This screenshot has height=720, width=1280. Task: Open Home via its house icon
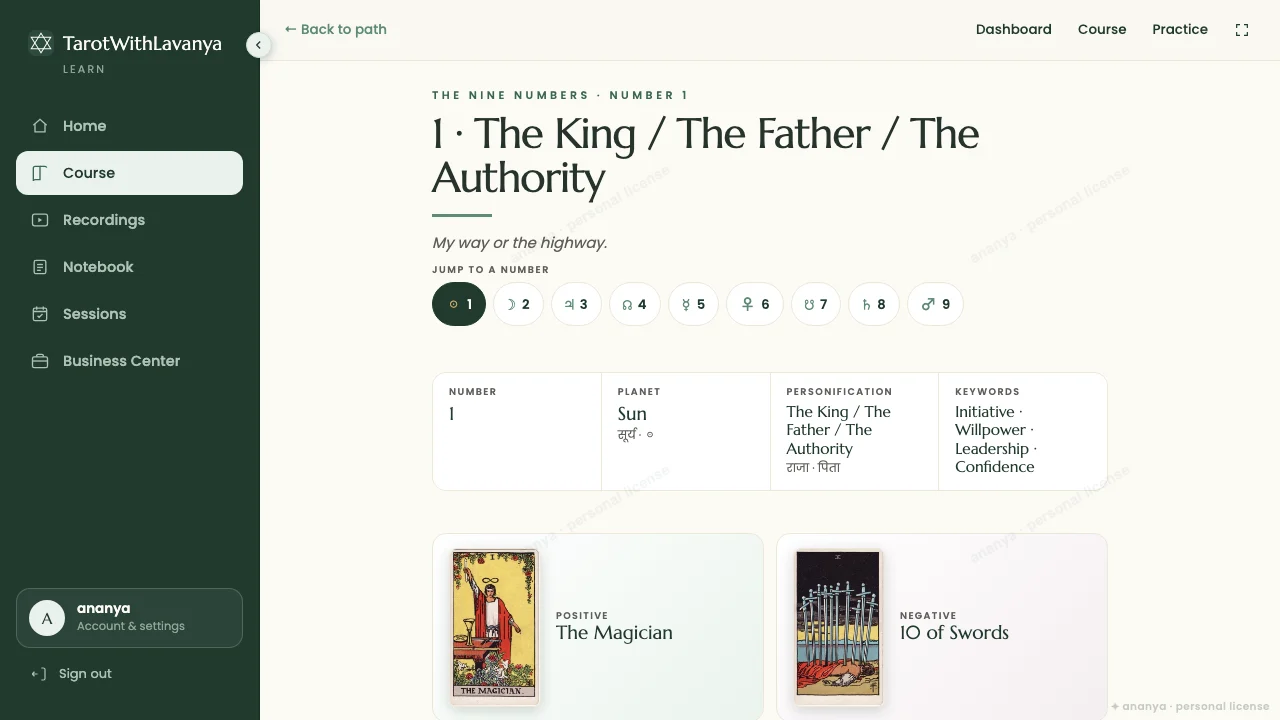40,126
